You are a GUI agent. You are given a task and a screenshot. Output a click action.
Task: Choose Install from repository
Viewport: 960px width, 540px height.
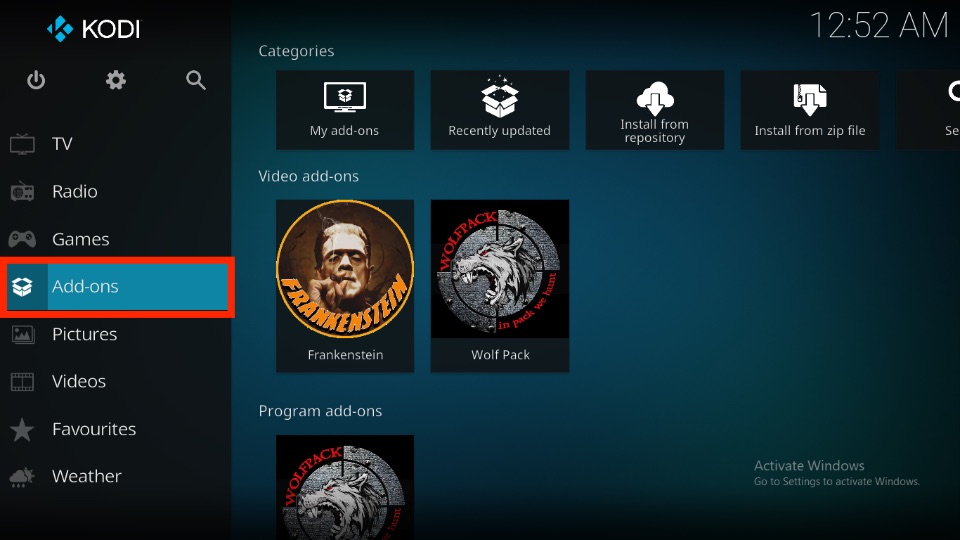pyautogui.click(x=654, y=110)
